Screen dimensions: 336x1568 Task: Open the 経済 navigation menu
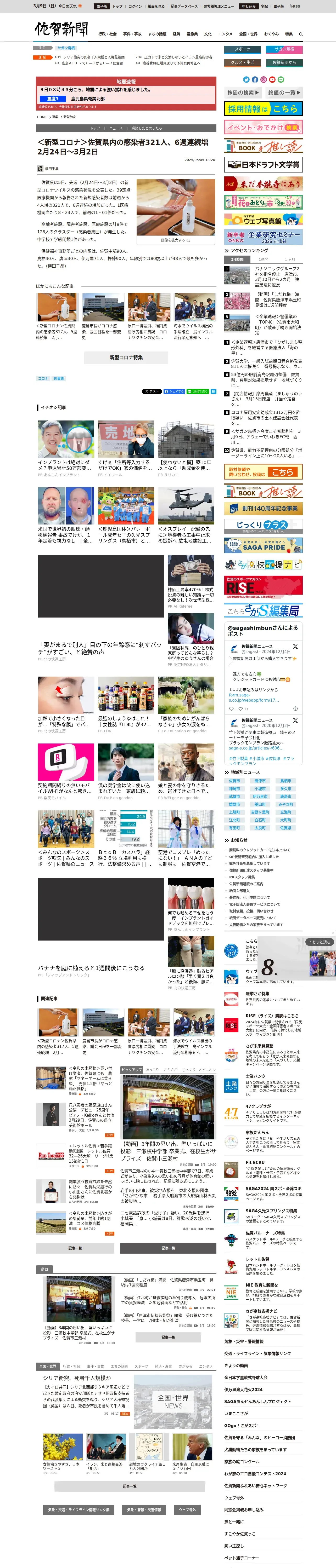(x=176, y=34)
